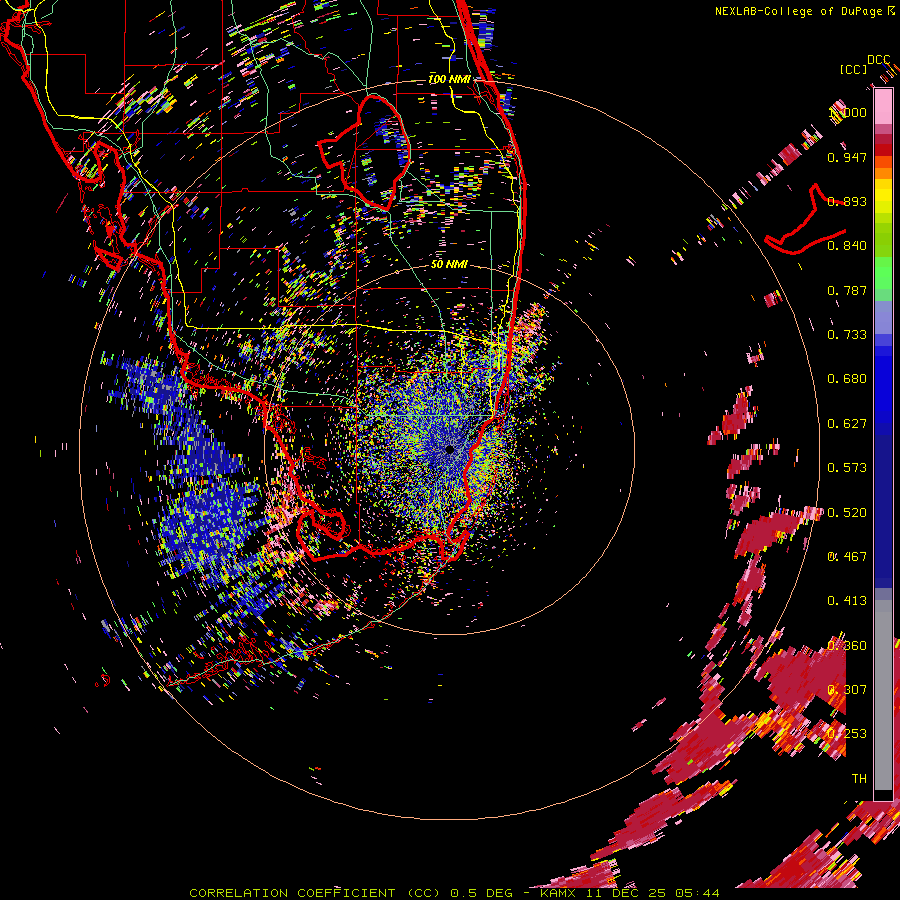Pick the light pink segment of the color bar
This screenshot has width=900, height=900.
pos(883,106)
